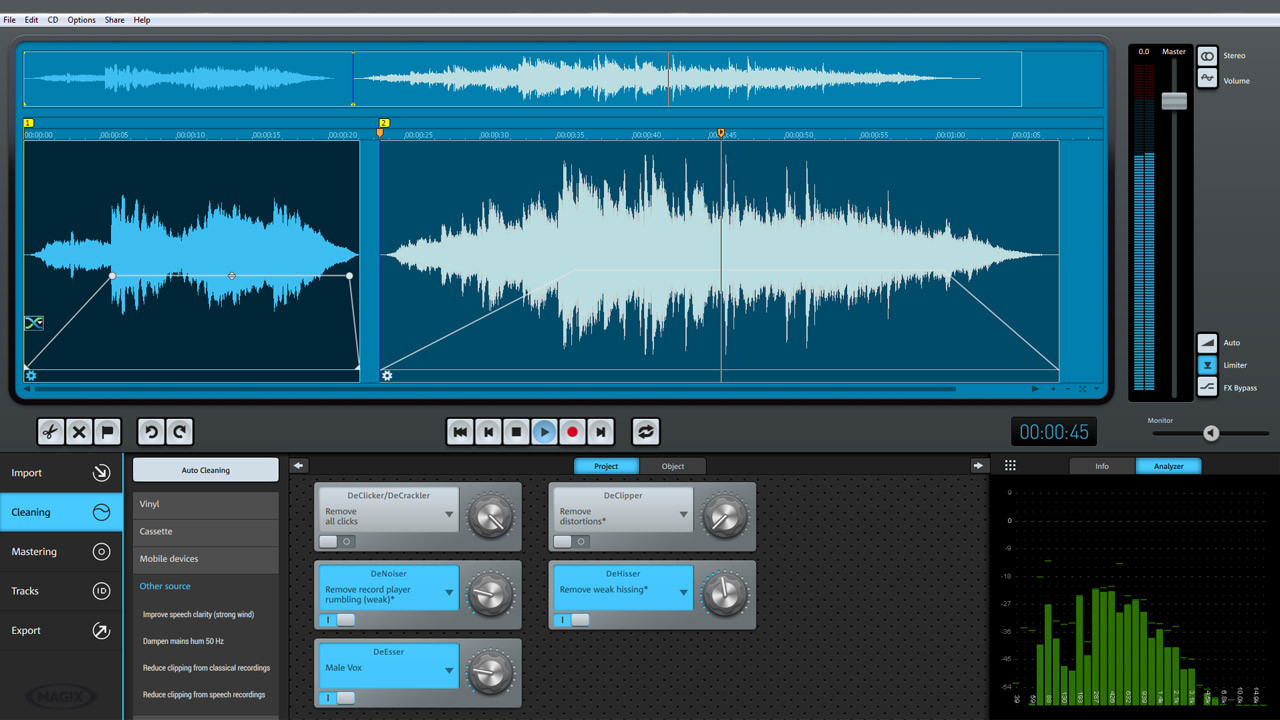This screenshot has height=720, width=1280.
Task: Toggle loop playback mode
Action: pos(646,432)
